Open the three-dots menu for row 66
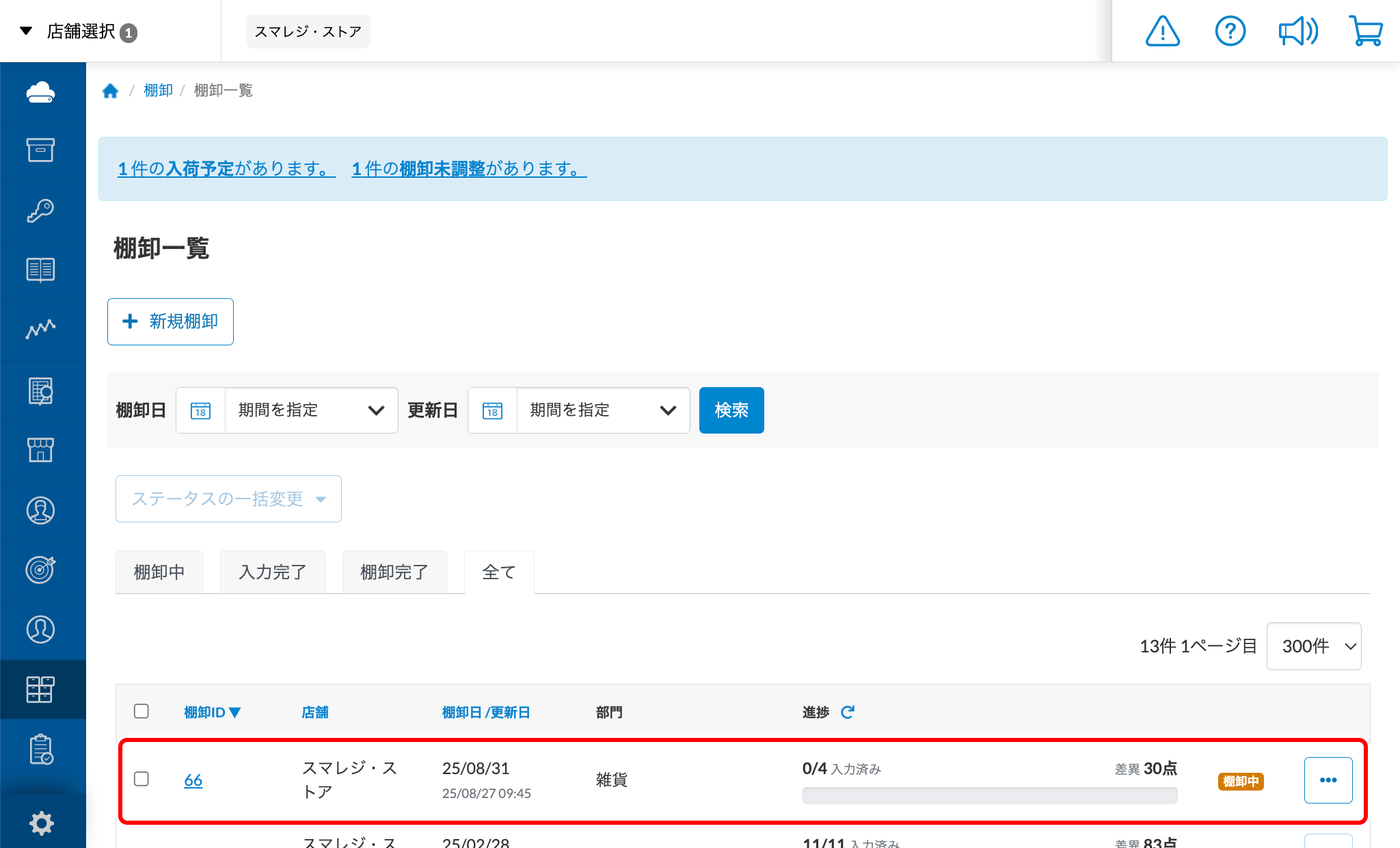1400x848 pixels. pyautogui.click(x=1328, y=780)
